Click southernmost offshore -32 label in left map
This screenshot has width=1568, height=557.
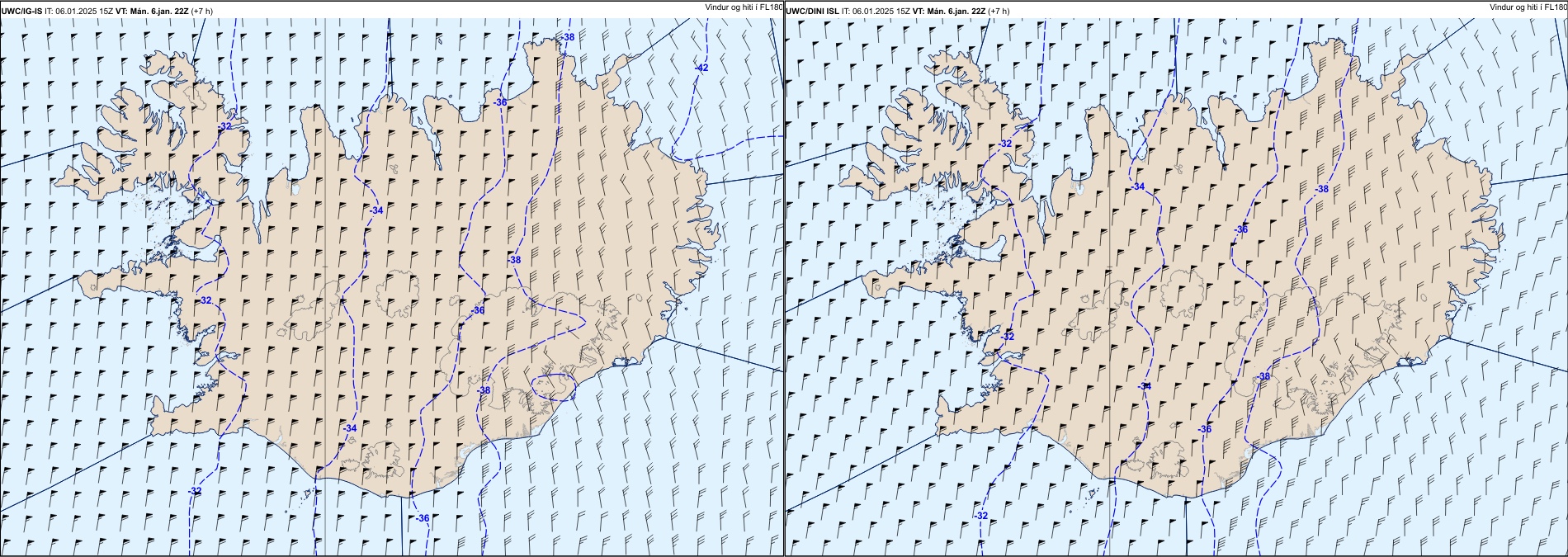tap(194, 491)
